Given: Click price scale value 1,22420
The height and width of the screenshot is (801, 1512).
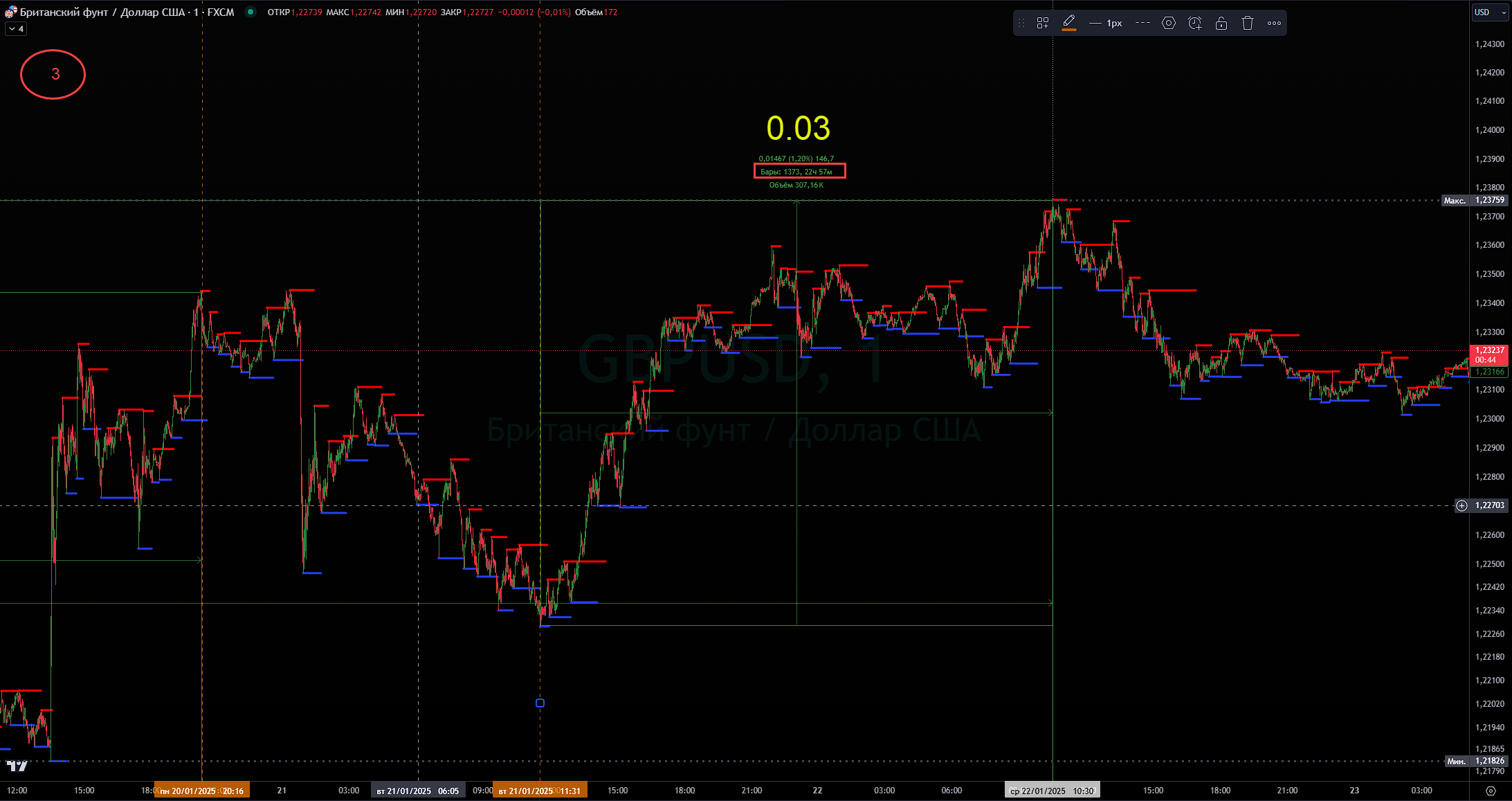Looking at the screenshot, I should [x=1489, y=586].
